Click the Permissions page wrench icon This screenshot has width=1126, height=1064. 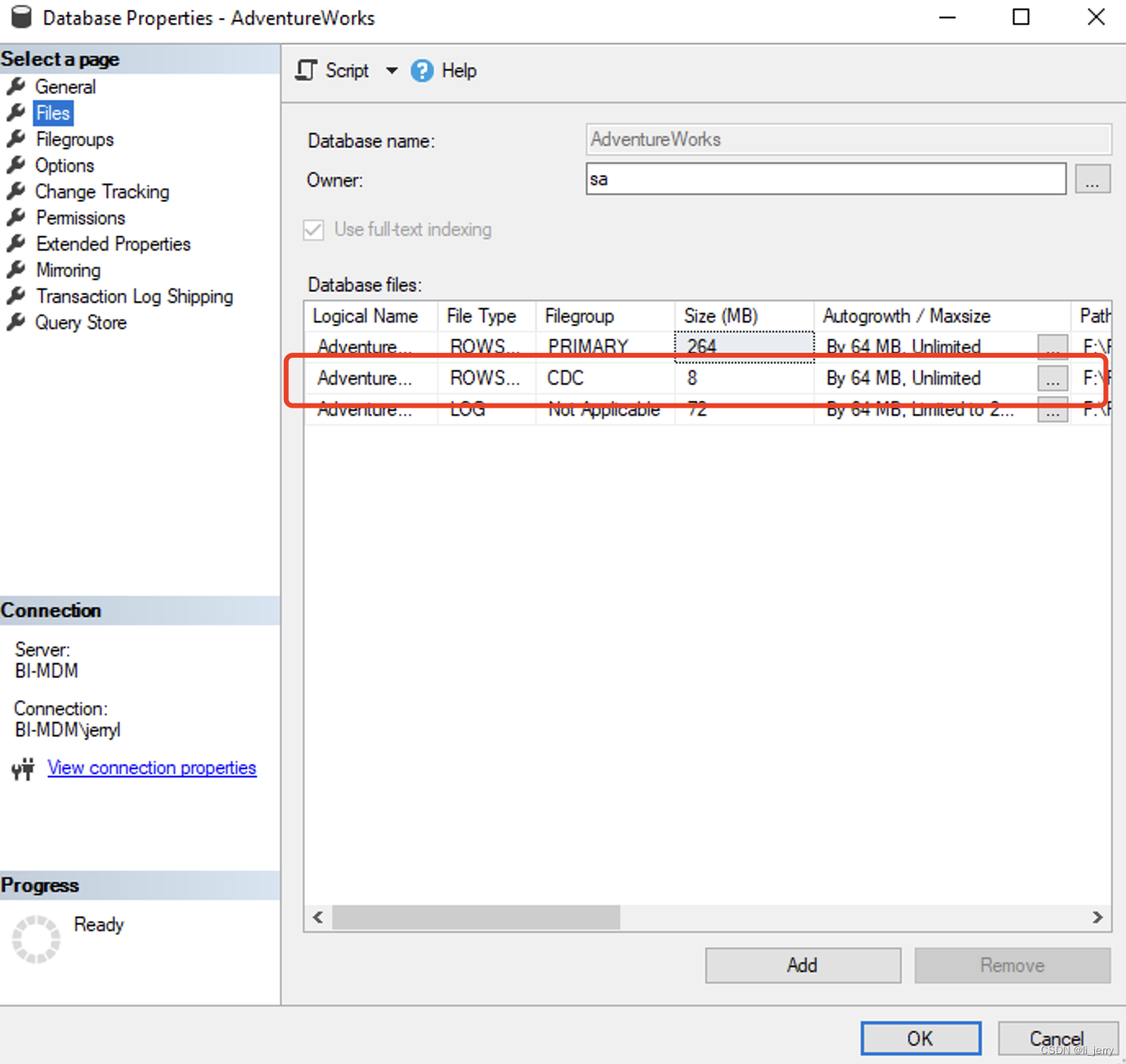[16, 217]
